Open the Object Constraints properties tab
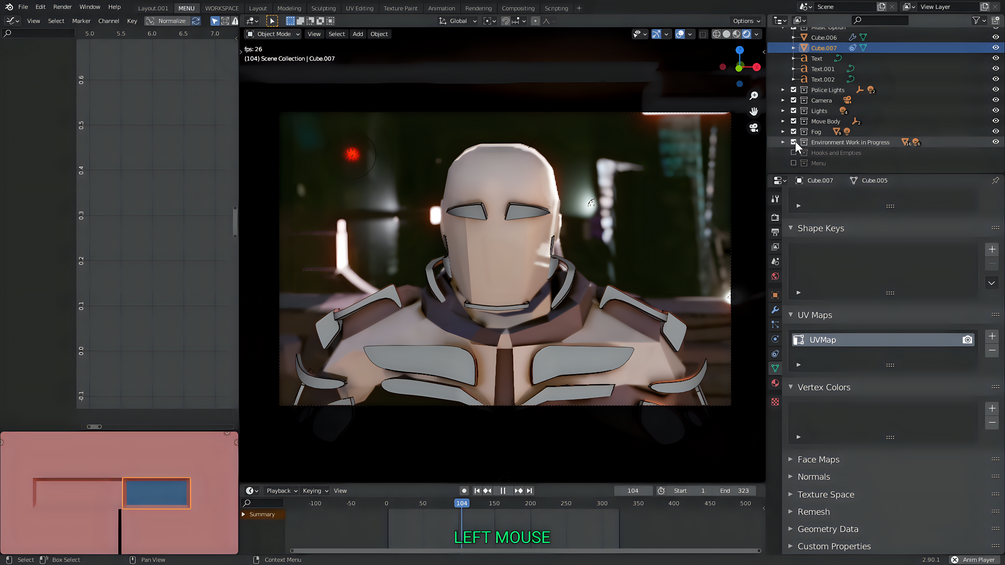This screenshot has height=565, width=1005. [775, 354]
